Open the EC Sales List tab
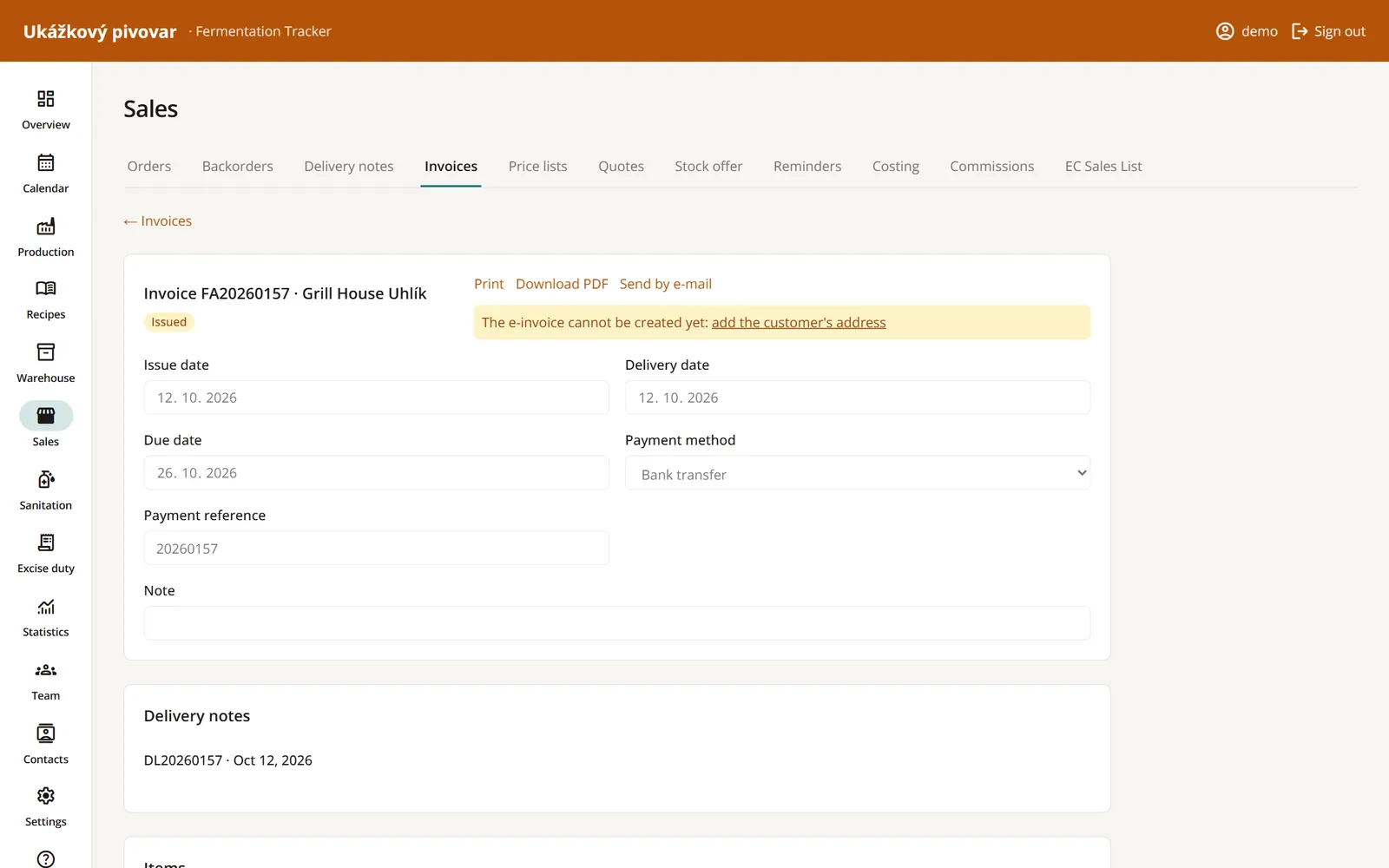 [1103, 167]
